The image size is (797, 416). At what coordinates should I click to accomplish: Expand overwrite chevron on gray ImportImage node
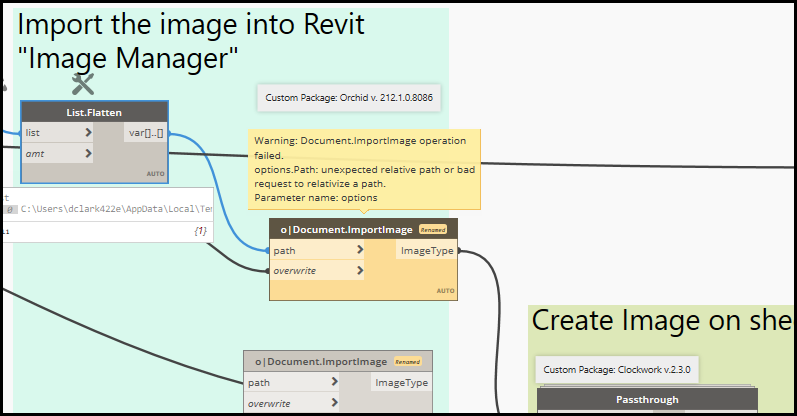pyautogui.click(x=334, y=403)
